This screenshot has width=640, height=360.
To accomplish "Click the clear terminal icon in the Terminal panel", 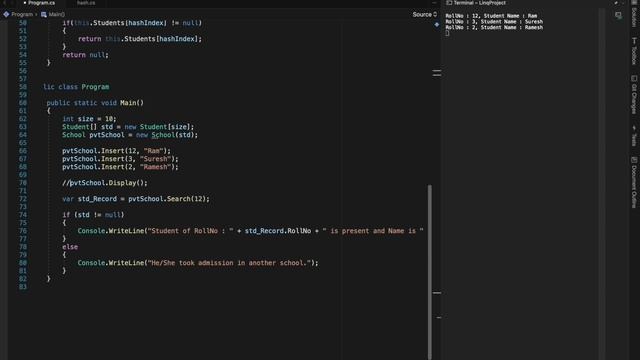I will point(618,16).
